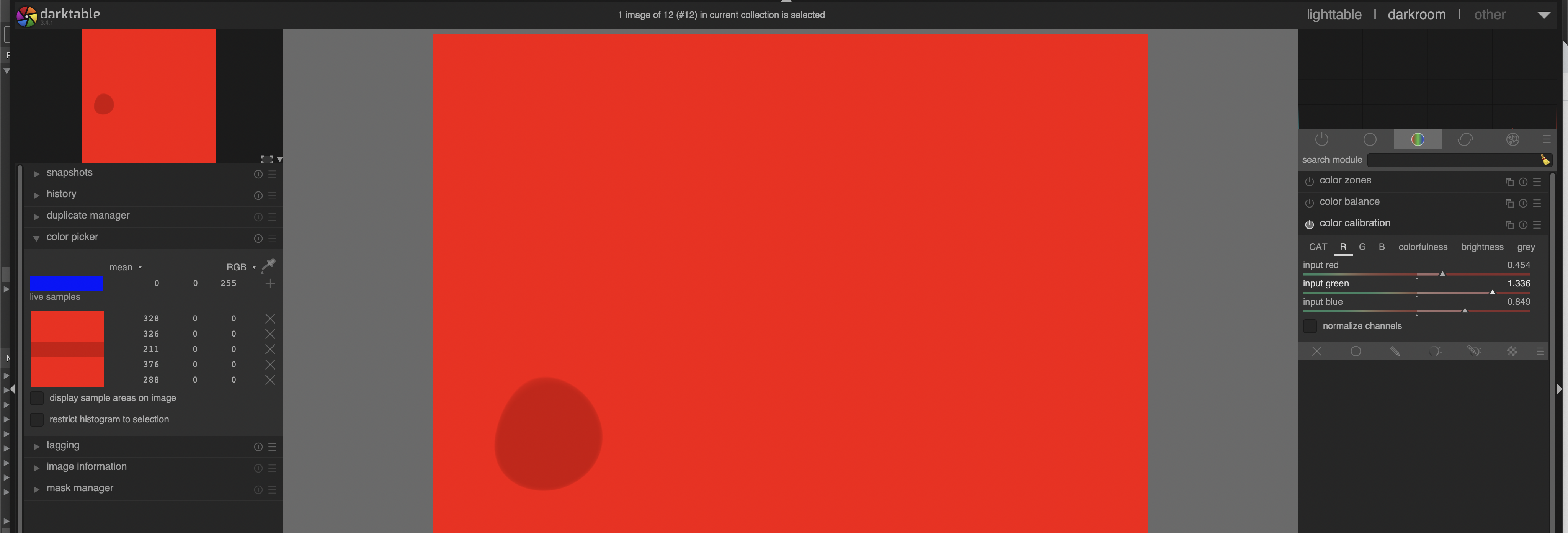Activate the color picker eyedropper tool
Viewport: 1568px width, 533px height.
268,266
